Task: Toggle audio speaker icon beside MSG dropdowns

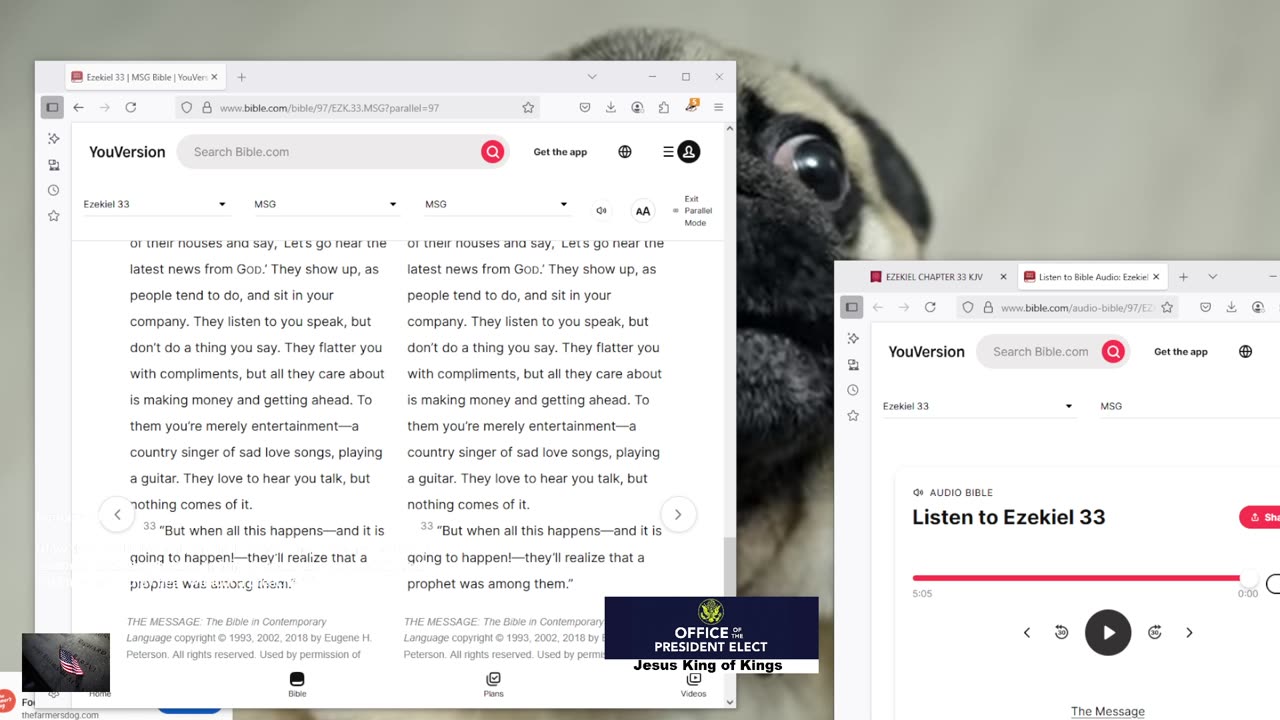Action: point(601,210)
